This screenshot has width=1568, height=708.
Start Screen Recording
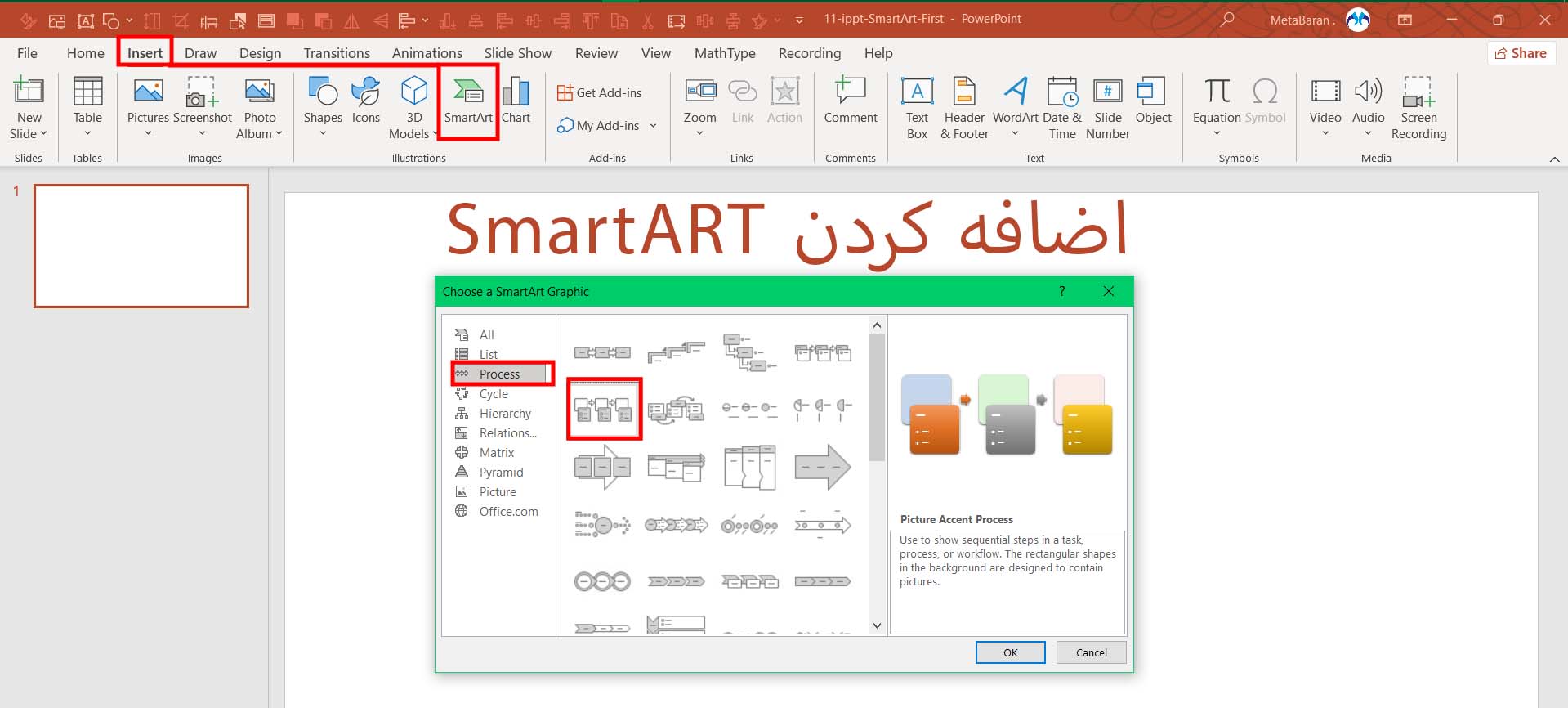tap(1418, 108)
